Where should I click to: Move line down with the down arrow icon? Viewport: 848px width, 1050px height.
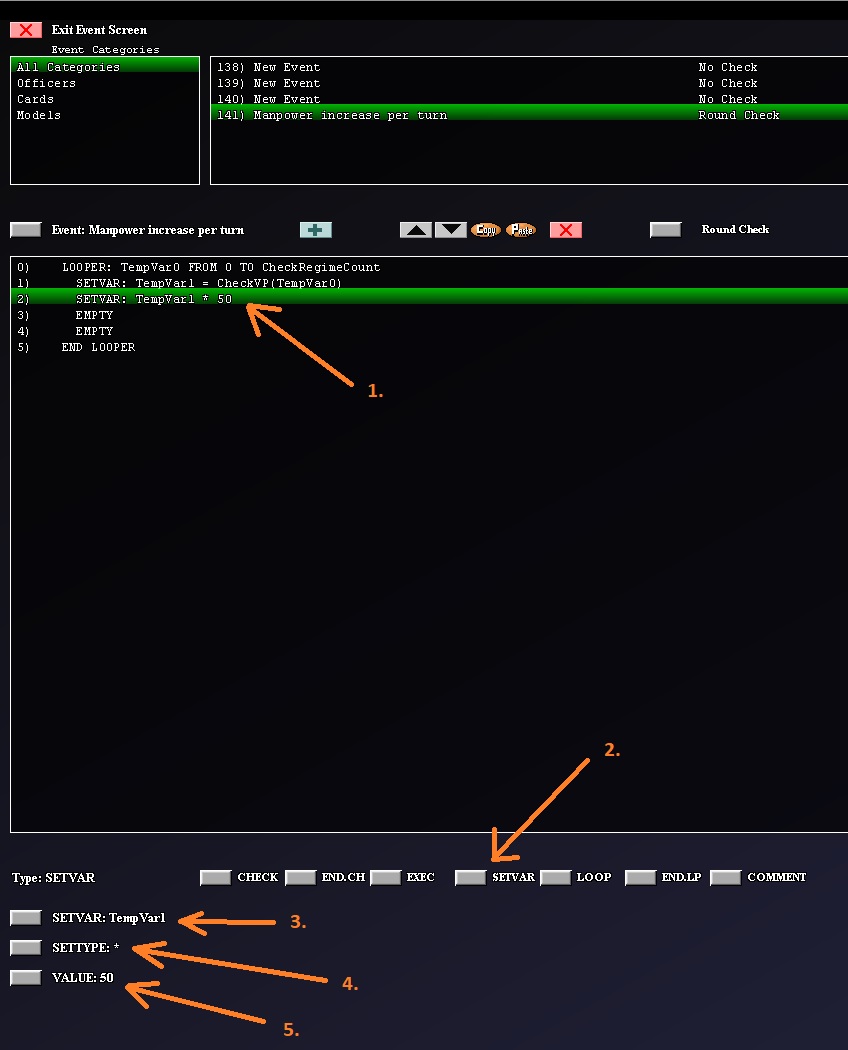pos(451,230)
